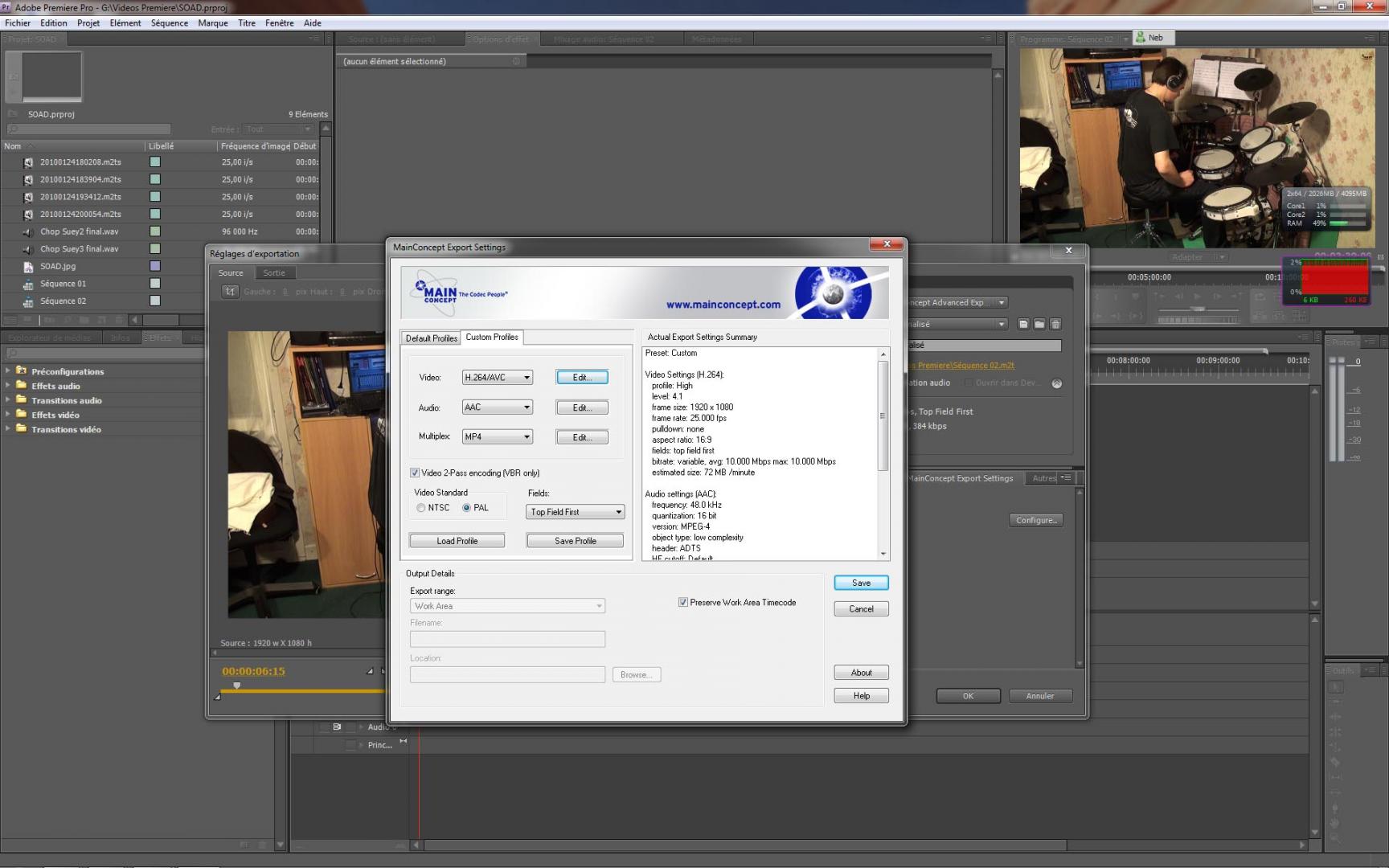Image resolution: width=1389 pixels, height=868 pixels.
Task: Click Save in MainConcept dialog
Action: [861, 583]
